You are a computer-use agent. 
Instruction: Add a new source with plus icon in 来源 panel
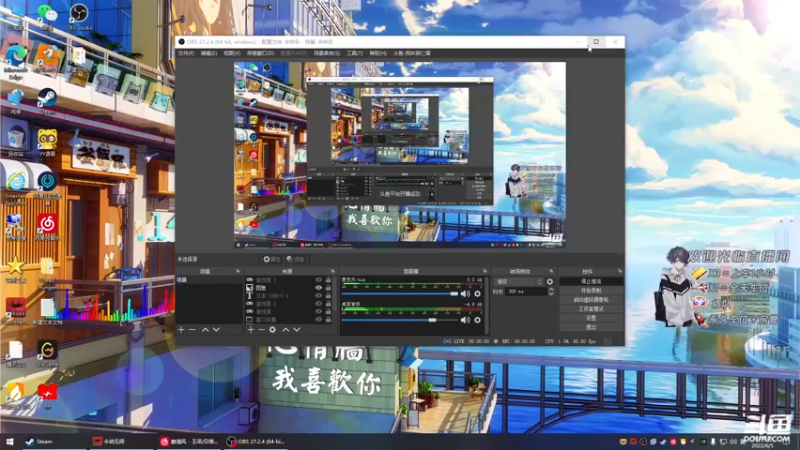(x=251, y=330)
